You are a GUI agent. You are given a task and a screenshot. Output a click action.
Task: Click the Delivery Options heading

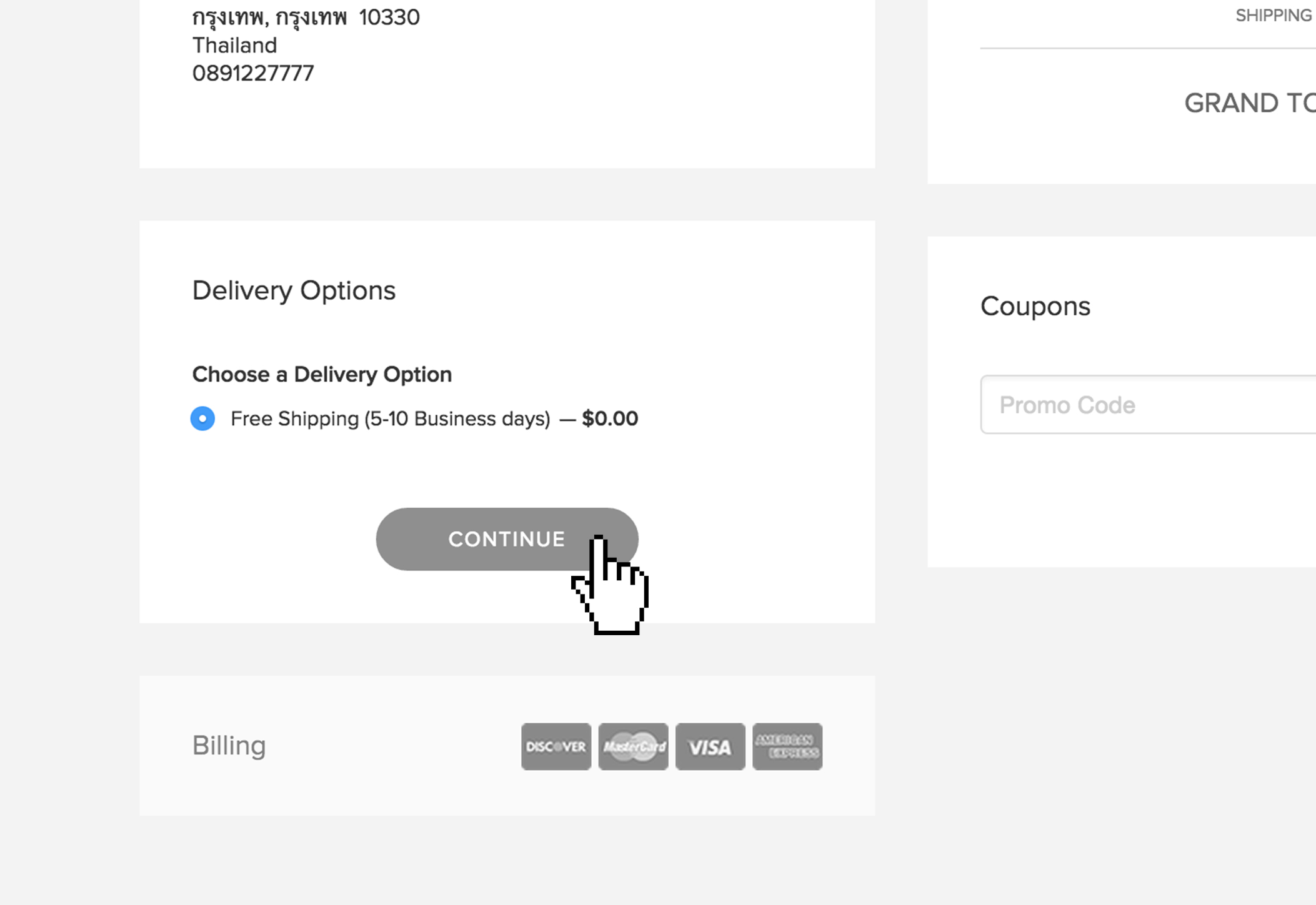(x=294, y=290)
